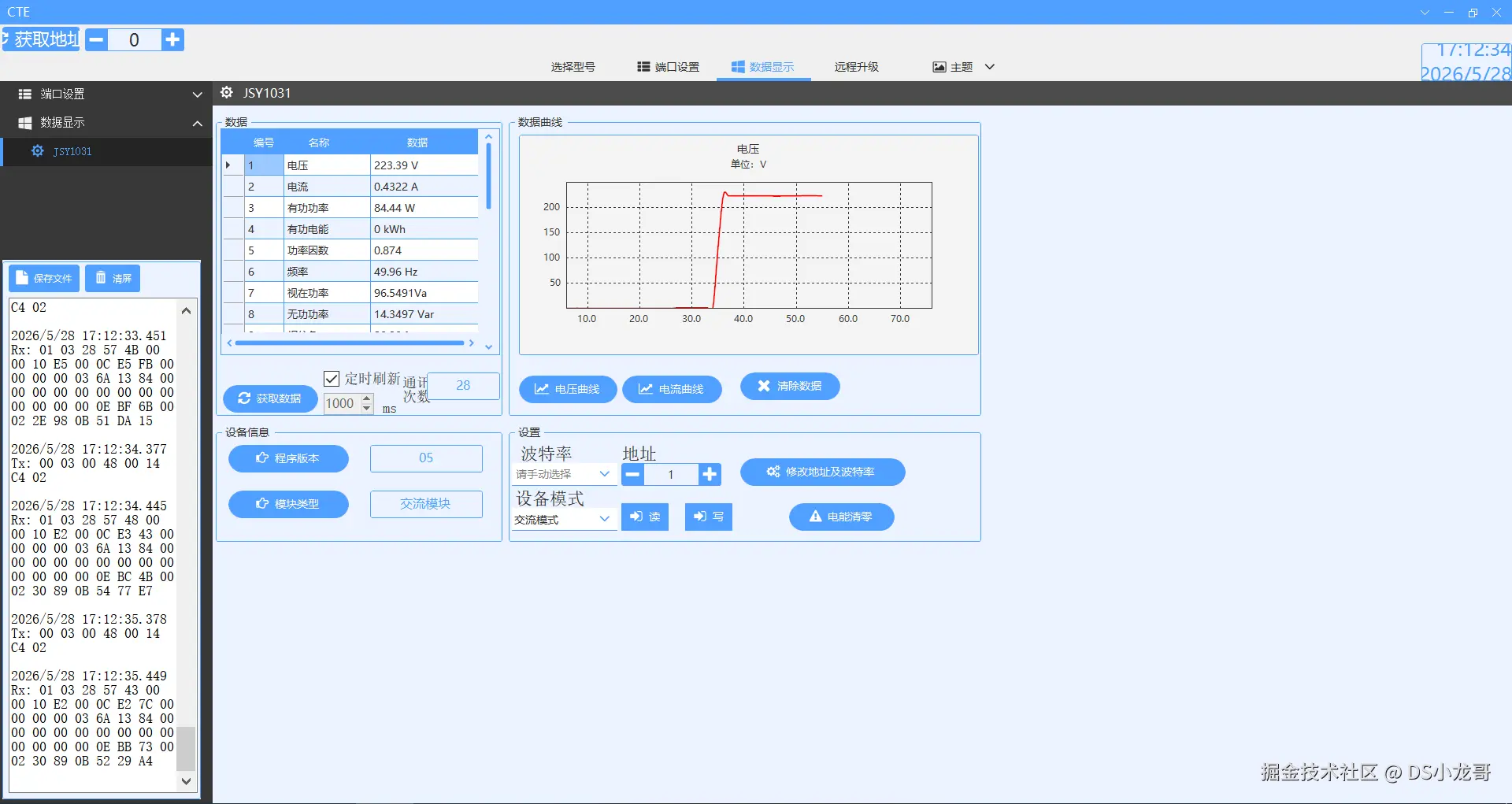Switch to the 远程升级 tab

coord(856,67)
